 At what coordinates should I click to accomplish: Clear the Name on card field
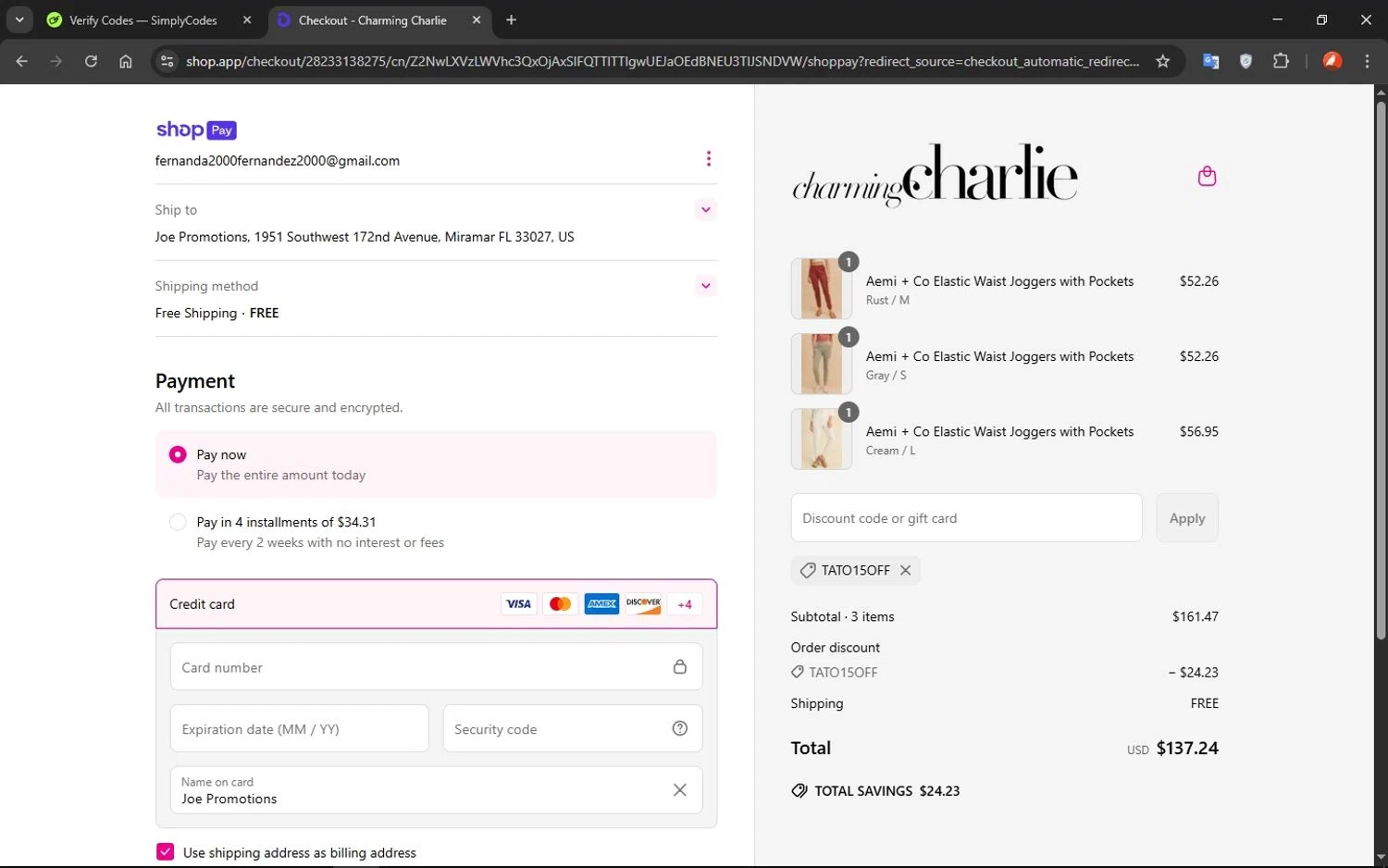680,789
